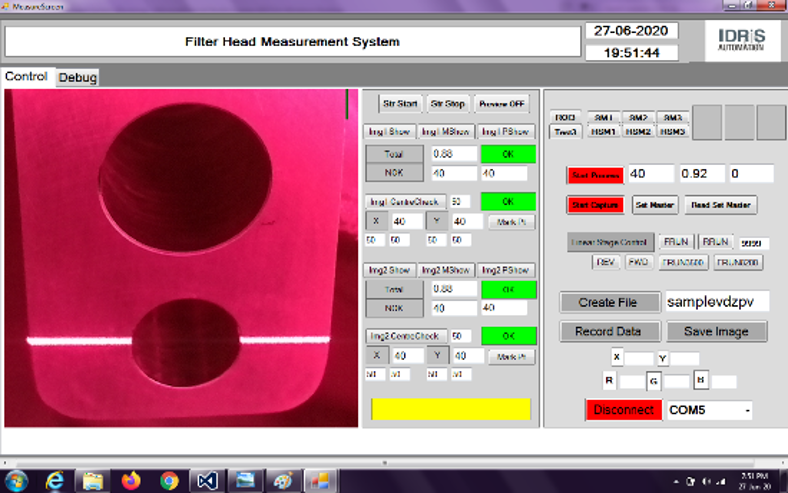Click the Img1 MShow button
788x493 pixels.
[446, 132]
